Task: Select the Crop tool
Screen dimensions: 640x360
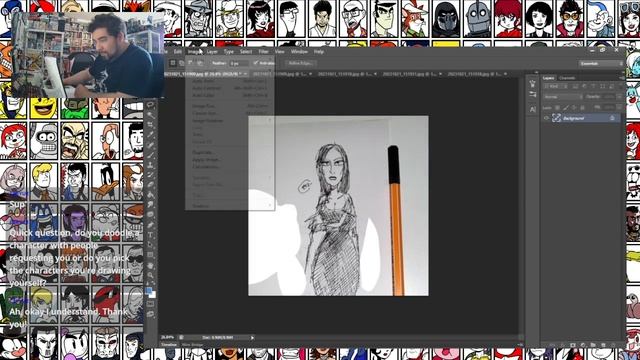Action: click(150, 125)
